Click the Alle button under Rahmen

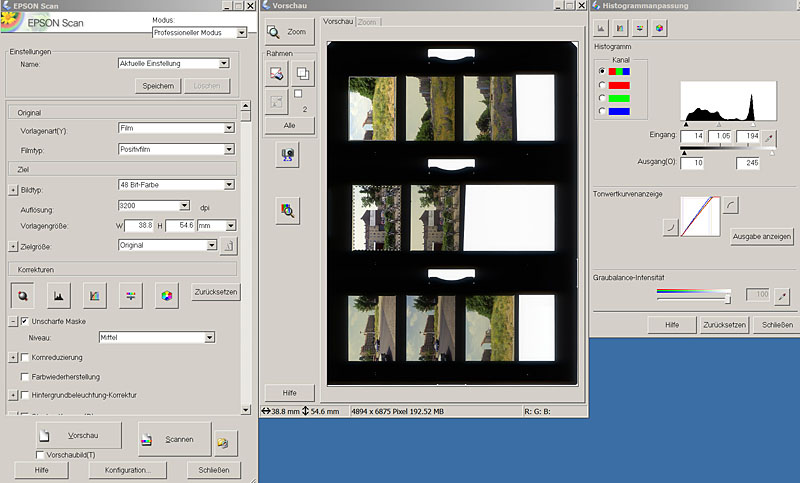(289, 125)
